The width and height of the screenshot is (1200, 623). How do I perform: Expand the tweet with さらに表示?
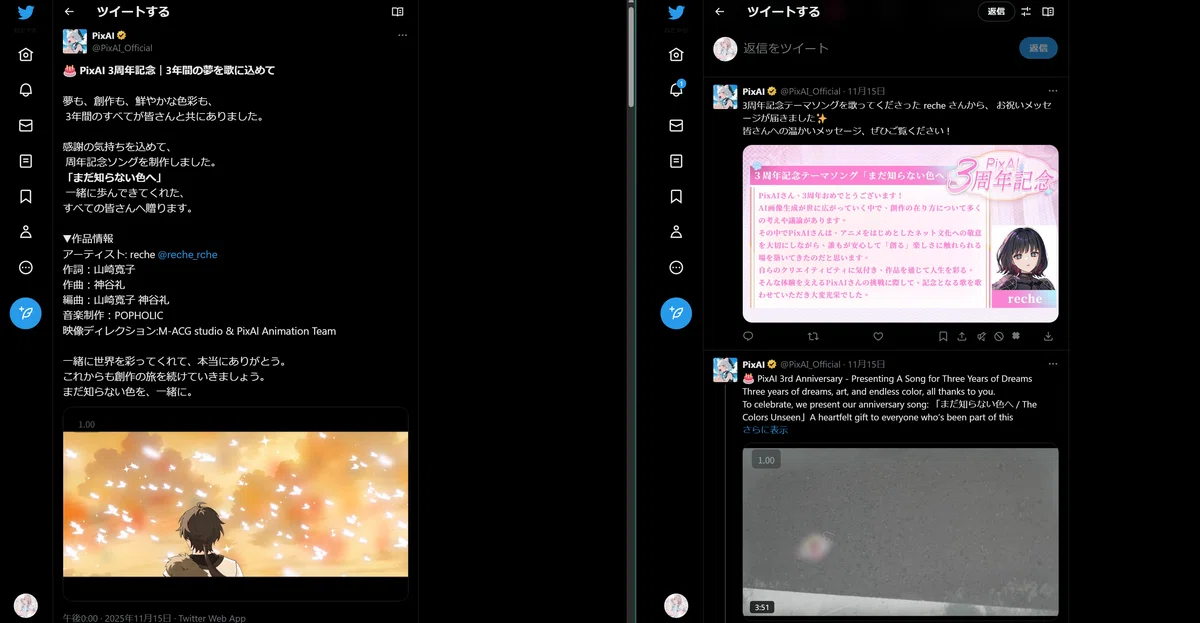click(x=765, y=430)
